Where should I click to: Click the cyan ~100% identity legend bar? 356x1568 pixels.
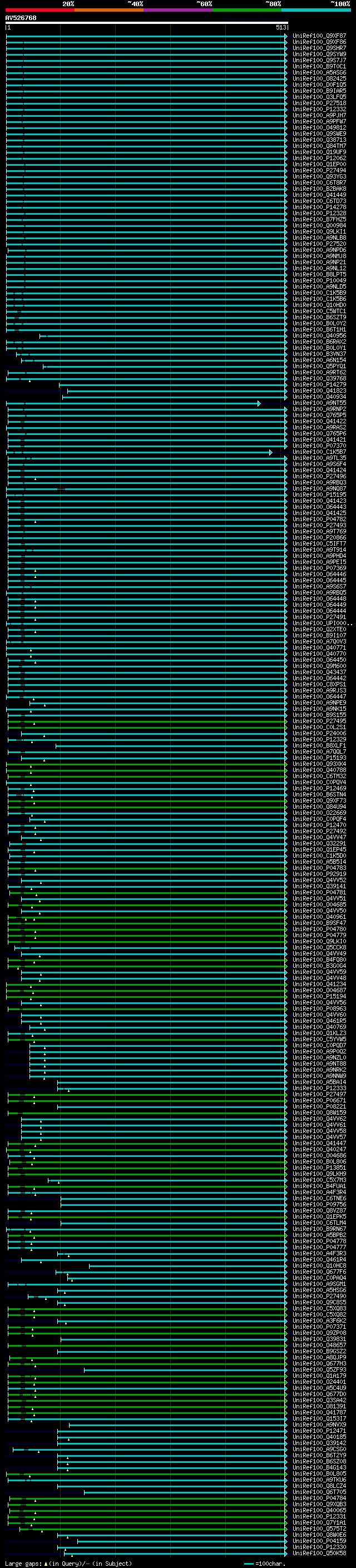316,11
